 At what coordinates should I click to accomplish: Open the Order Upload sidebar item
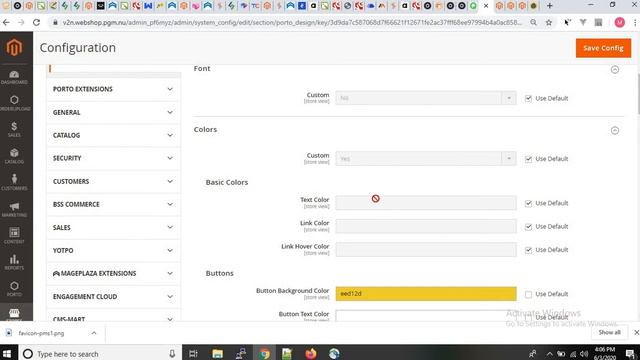(14, 103)
